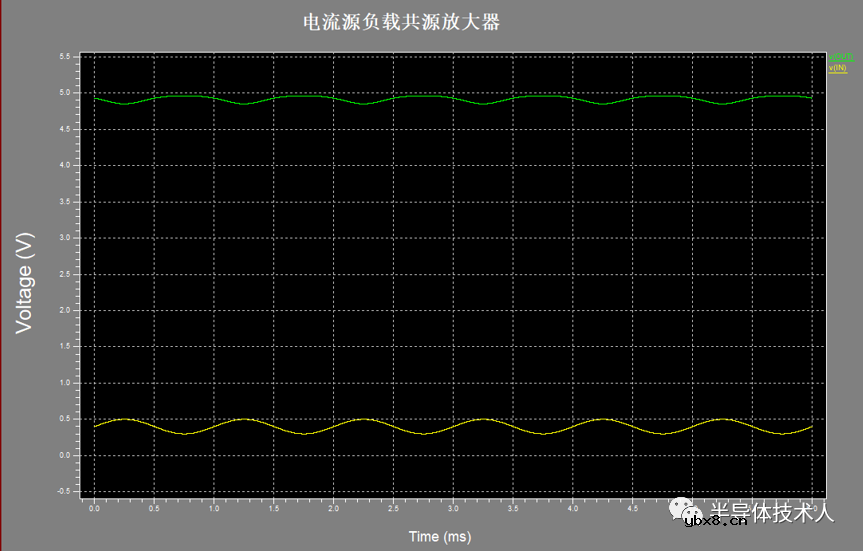Select the v(IN) trace in the legend
This screenshot has height=551, width=863.
[x=838, y=67]
